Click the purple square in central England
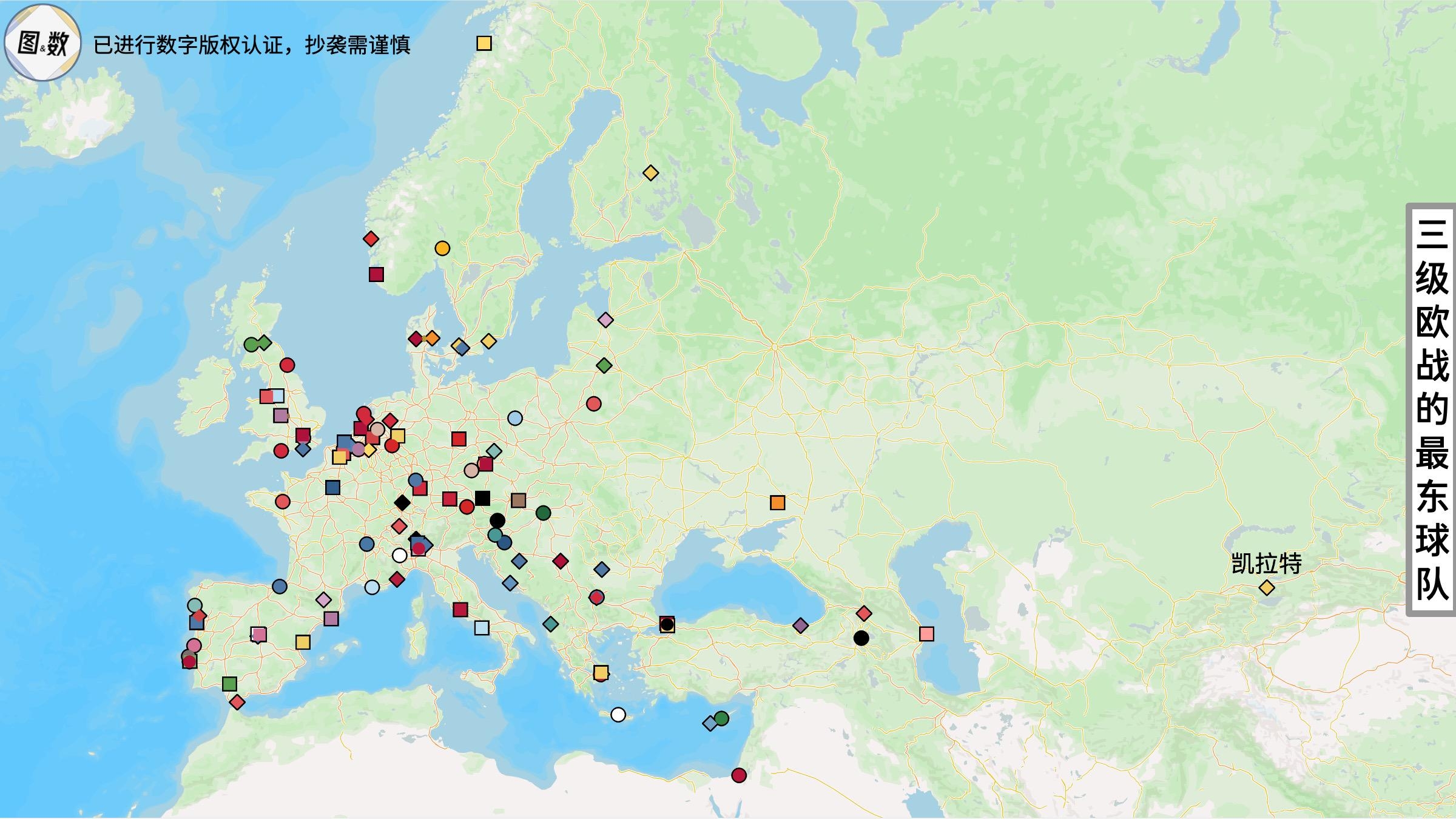 280,416
